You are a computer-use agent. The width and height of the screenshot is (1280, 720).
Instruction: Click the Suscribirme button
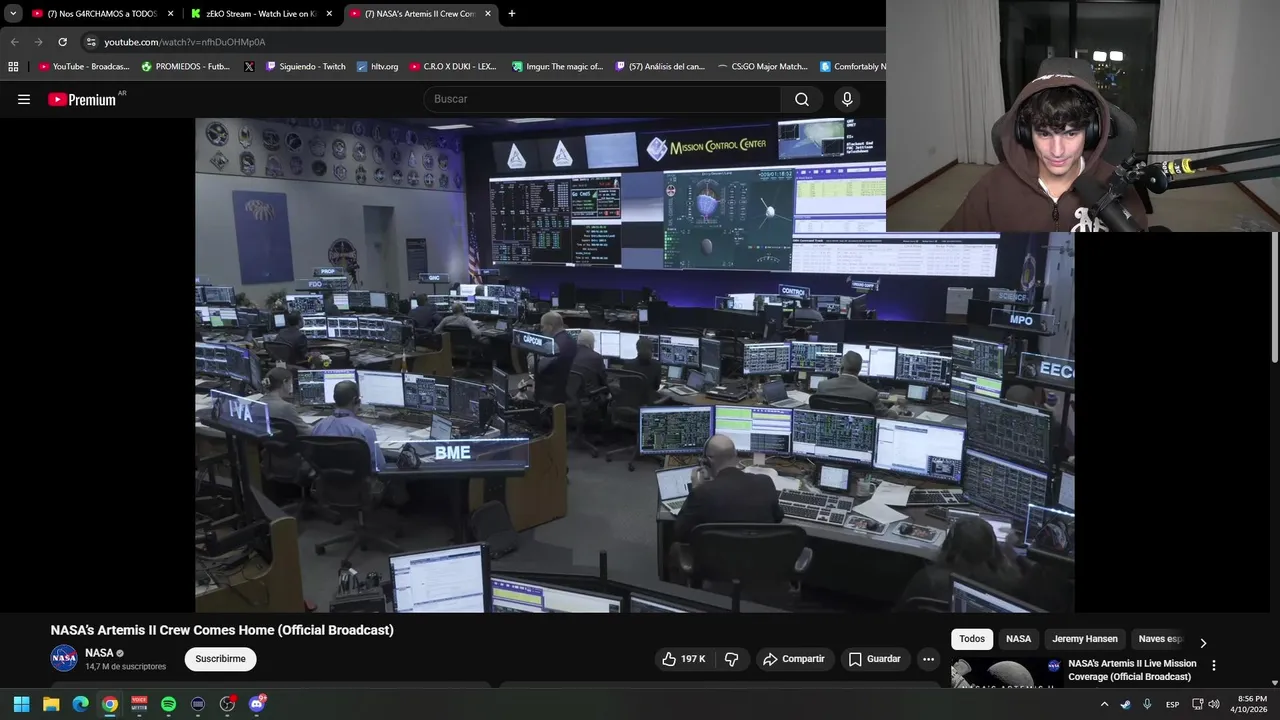(x=220, y=659)
